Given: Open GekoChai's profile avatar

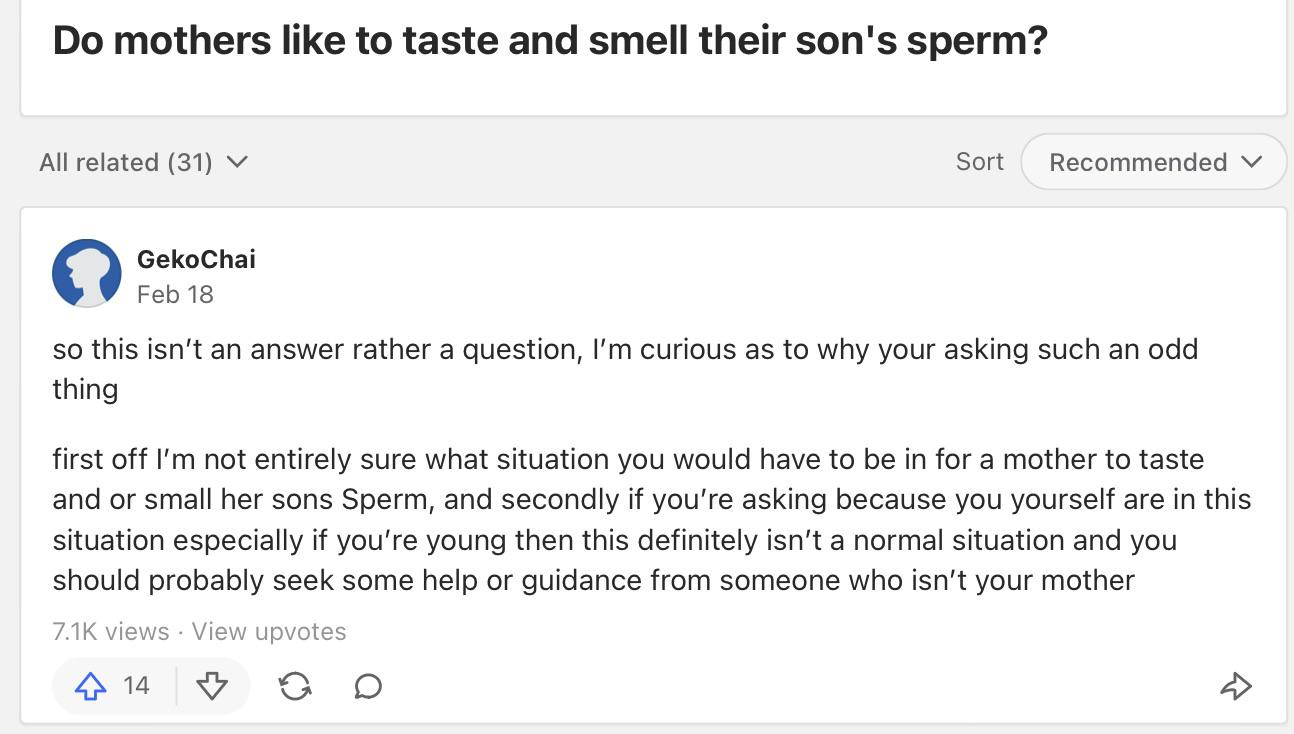Looking at the screenshot, I should coord(87,273).
